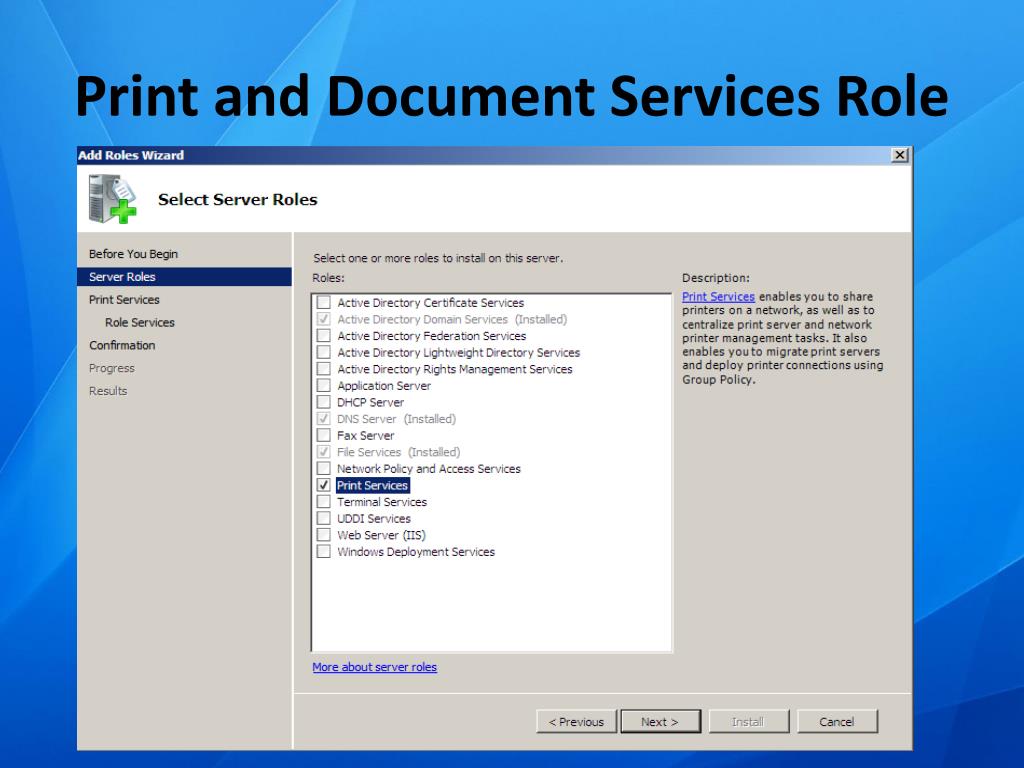
Task: Select the Web Server (IIS) label
Action: (381, 535)
